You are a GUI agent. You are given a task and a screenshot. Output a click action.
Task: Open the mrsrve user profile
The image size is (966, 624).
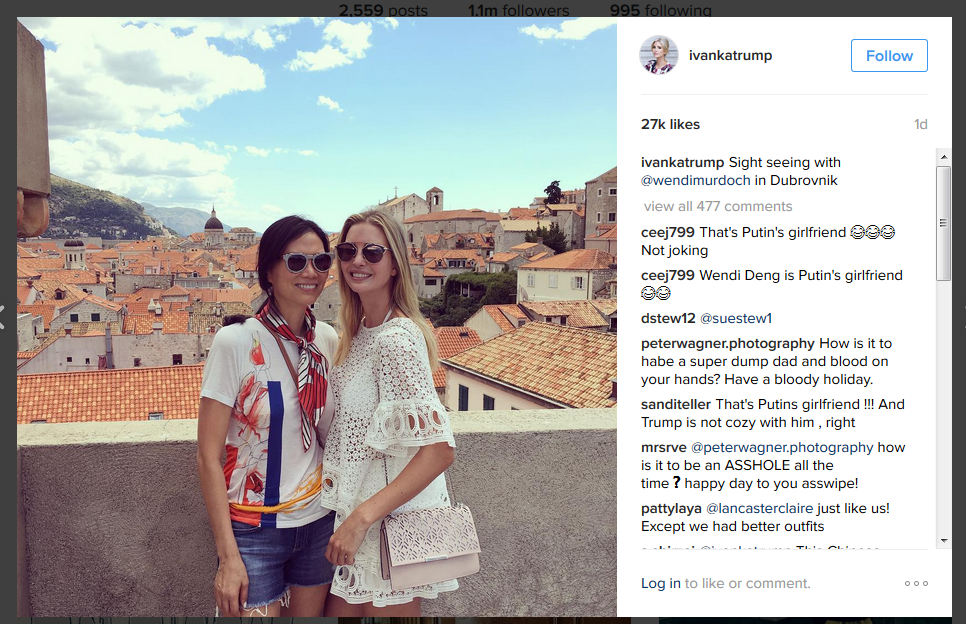pos(664,447)
